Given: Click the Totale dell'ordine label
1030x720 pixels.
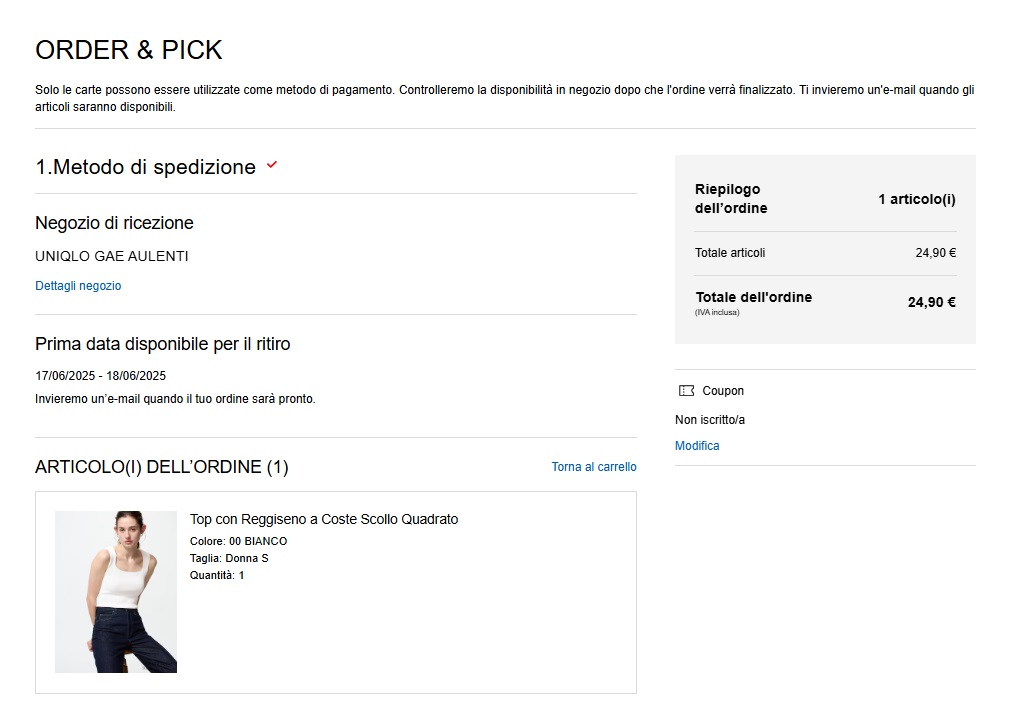Looking at the screenshot, I should (x=753, y=297).
